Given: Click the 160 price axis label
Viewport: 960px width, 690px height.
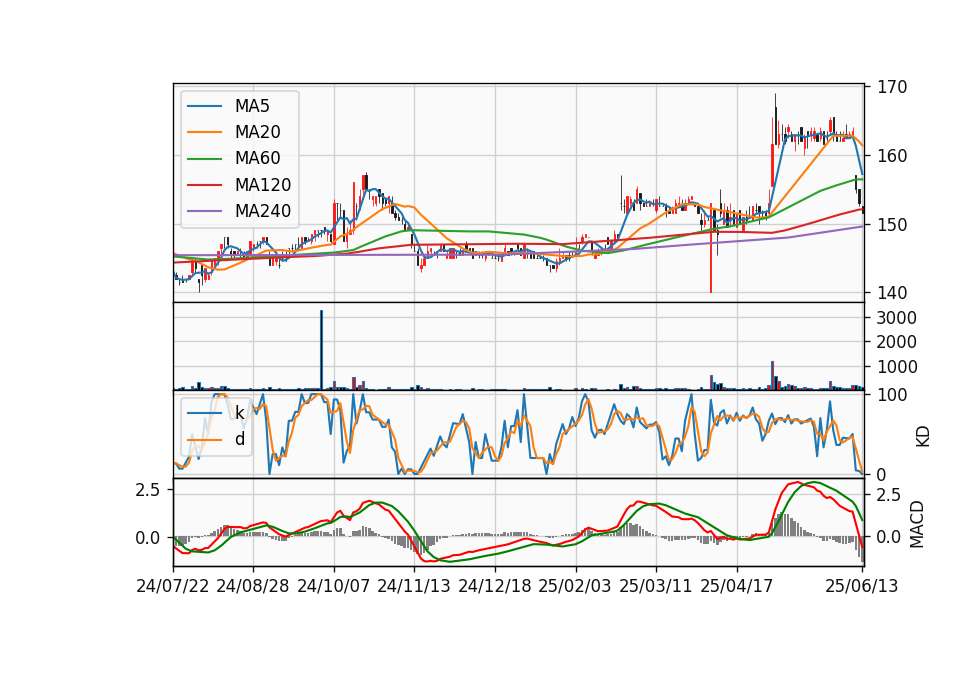Looking at the screenshot, I should pyautogui.click(x=892, y=156).
